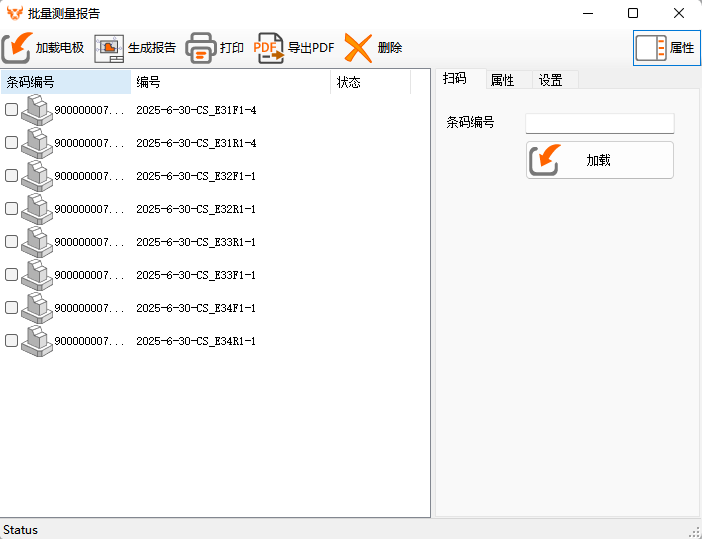This screenshot has width=702, height=539.
Task: Switch to the 属性 tab
Action: (502, 80)
